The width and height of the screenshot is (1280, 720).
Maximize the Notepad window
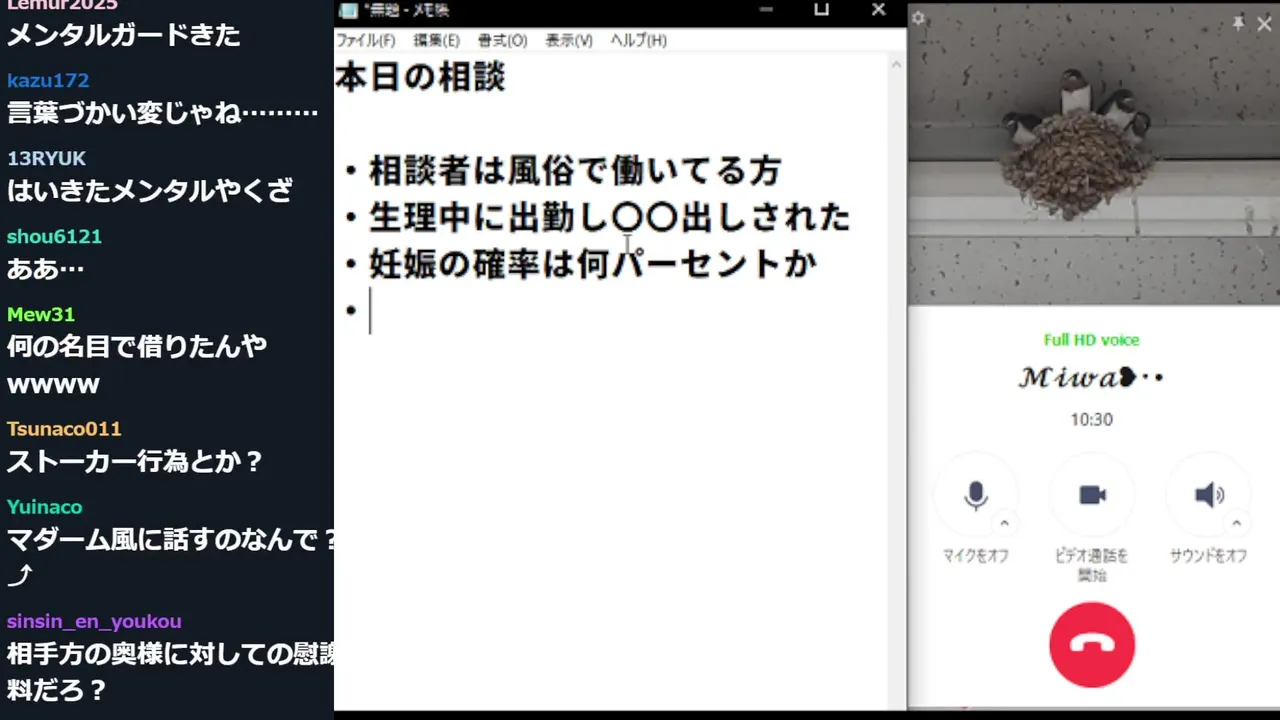[821, 10]
